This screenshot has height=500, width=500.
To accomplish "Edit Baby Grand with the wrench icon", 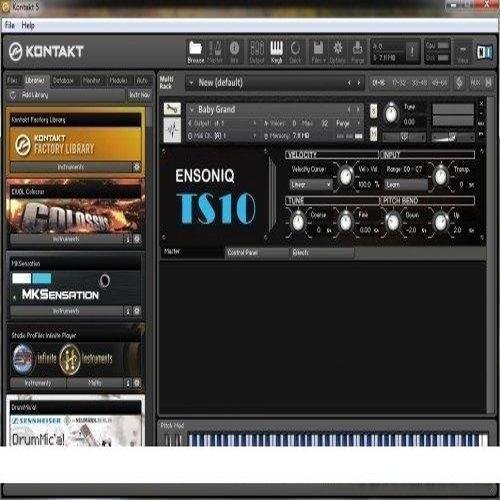I will pyautogui.click(x=172, y=109).
